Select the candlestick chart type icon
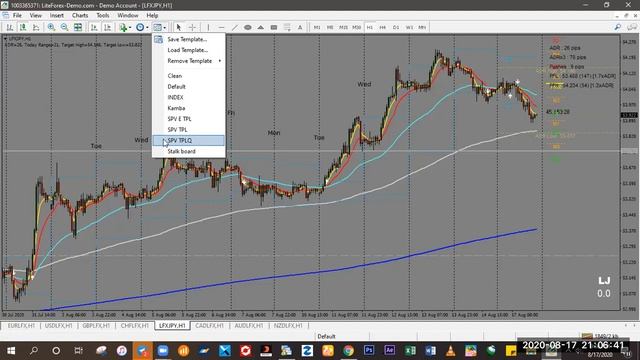Image resolution: width=640 pixels, height=360 pixels. click(x=23, y=27)
